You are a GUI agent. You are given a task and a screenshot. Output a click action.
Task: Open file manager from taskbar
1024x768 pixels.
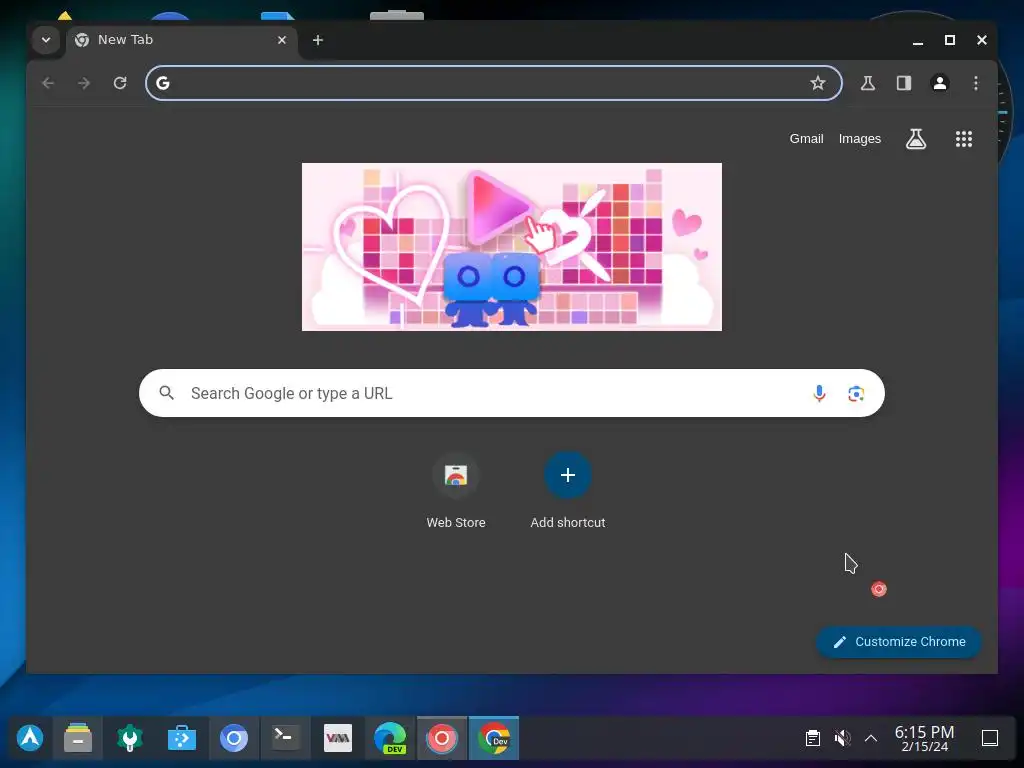coord(78,738)
